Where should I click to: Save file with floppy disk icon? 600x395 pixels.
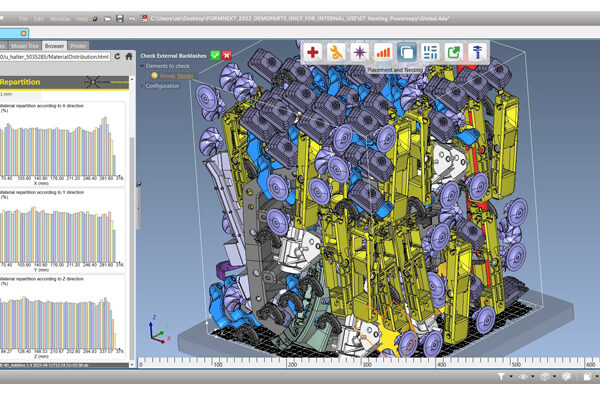pos(120,18)
